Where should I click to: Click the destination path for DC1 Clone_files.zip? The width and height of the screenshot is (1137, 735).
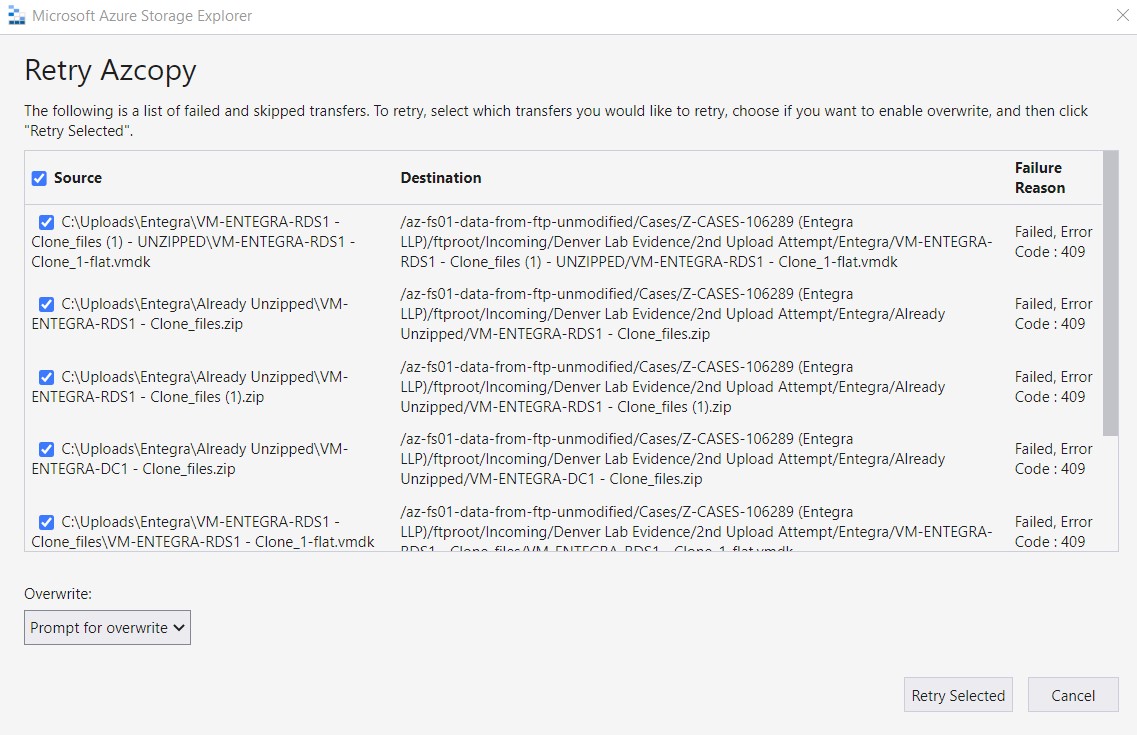click(x=673, y=459)
